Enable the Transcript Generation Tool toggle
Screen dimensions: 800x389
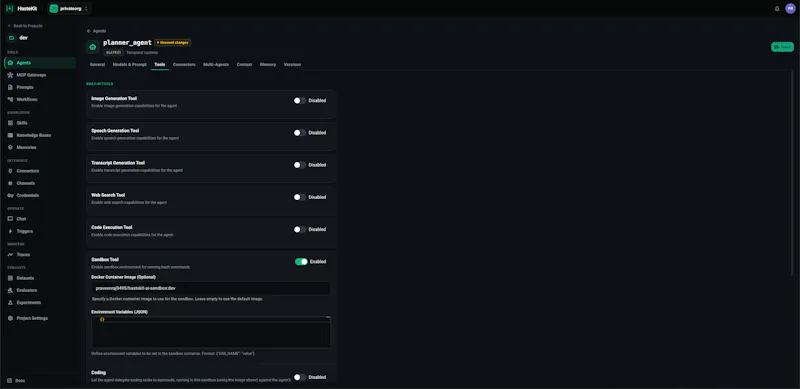click(x=299, y=165)
